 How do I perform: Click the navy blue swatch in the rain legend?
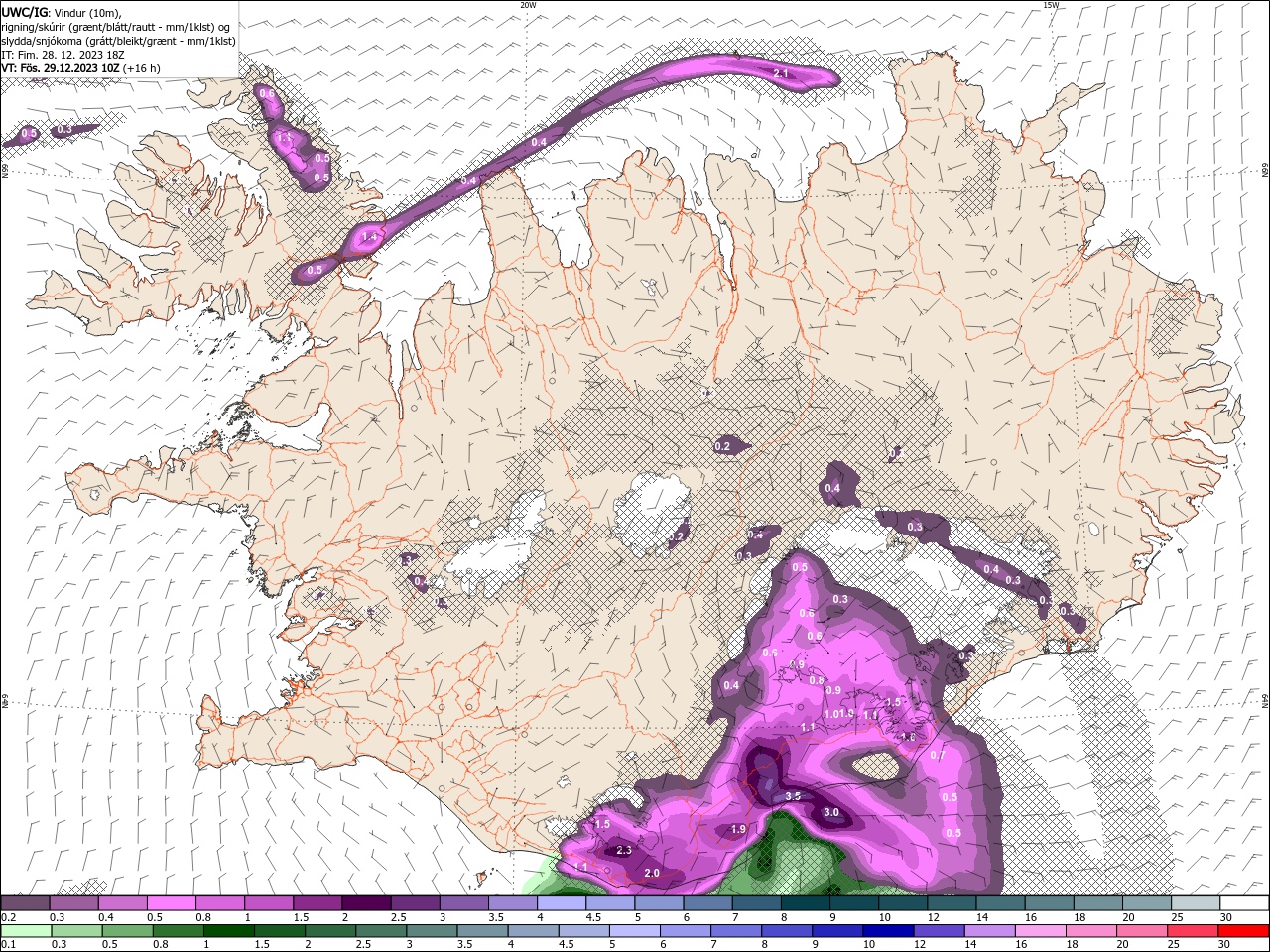pyautogui.click(x=888, y=930)
